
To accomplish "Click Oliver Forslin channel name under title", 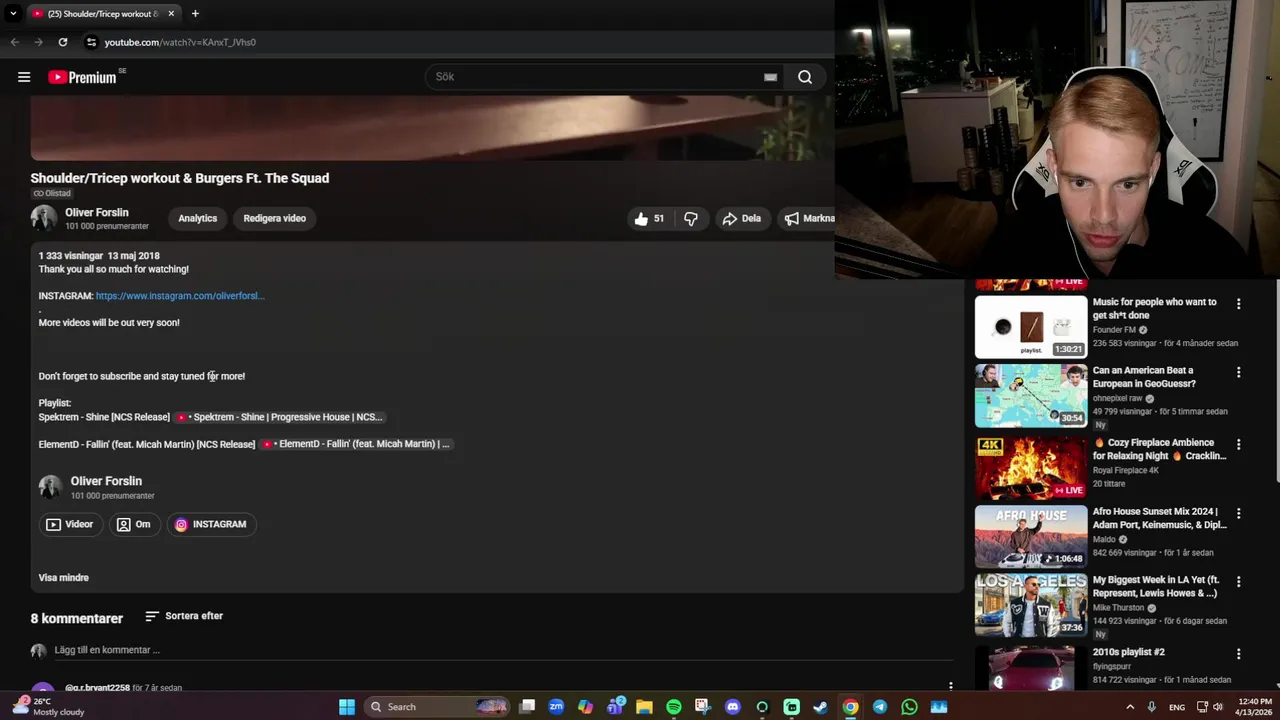I will point(97,213).
